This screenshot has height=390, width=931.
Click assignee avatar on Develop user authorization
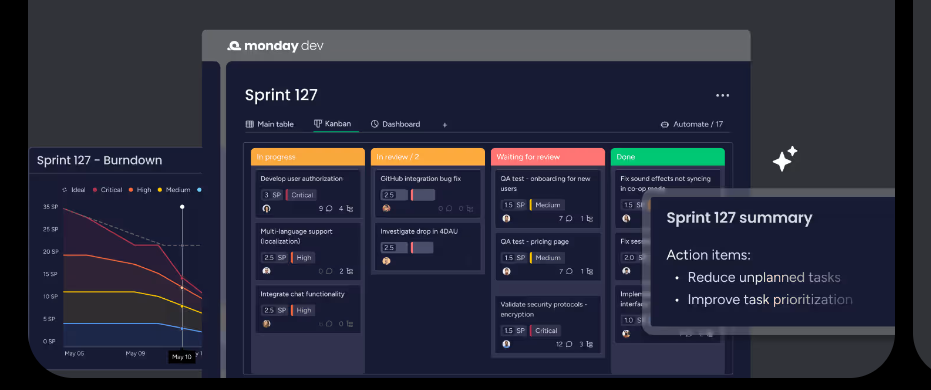pyautogui.click(x=267, y=208)
